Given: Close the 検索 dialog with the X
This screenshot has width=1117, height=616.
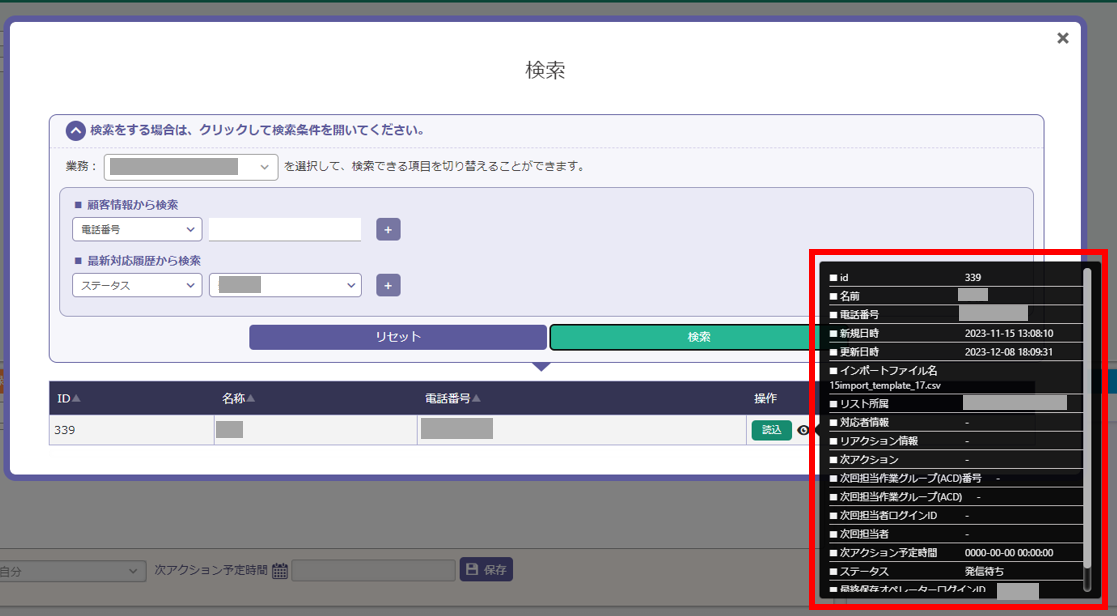Looking at the screenshot, I should pos(1062,38).
